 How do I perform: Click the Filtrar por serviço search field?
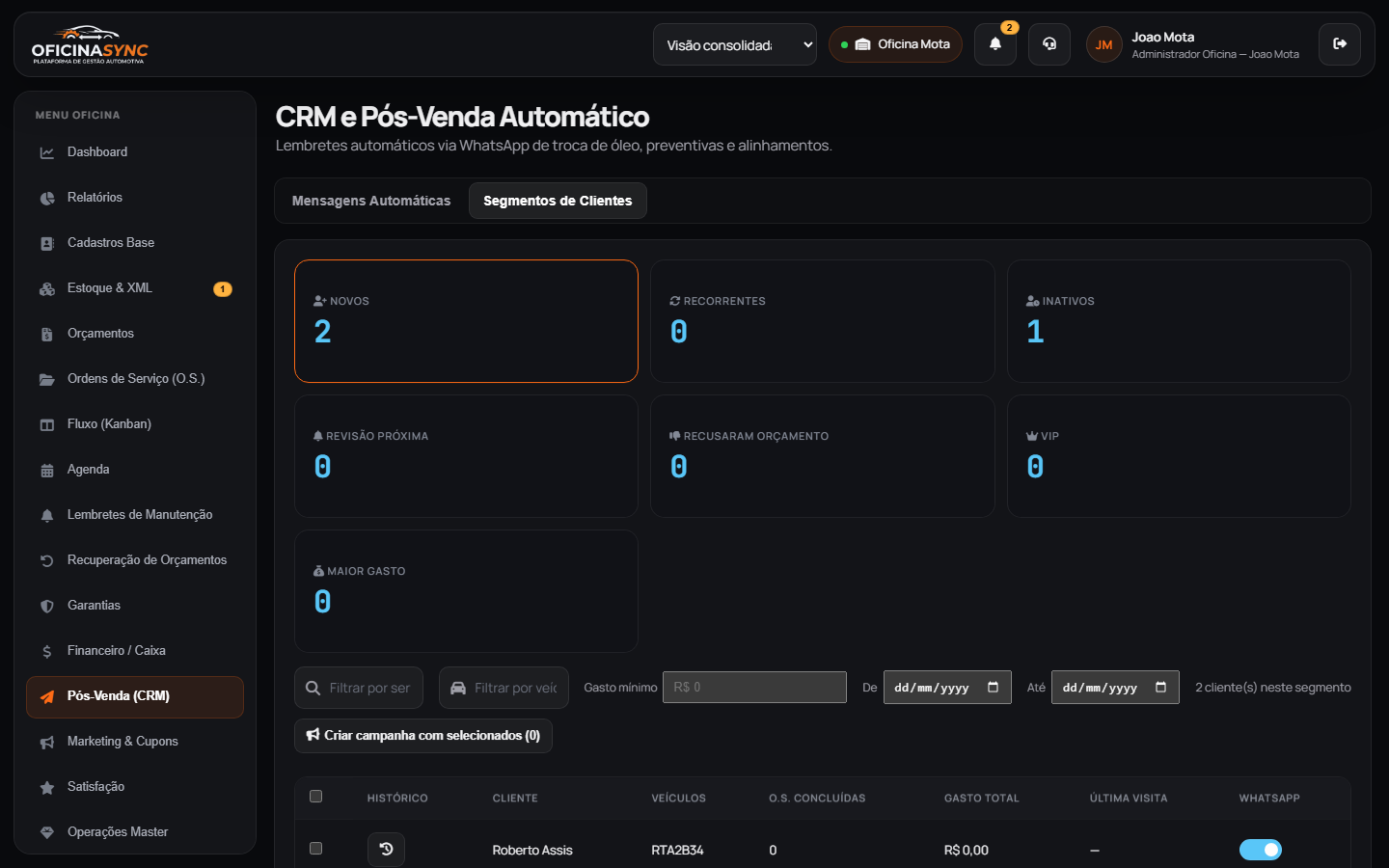(x=359, y=688)
